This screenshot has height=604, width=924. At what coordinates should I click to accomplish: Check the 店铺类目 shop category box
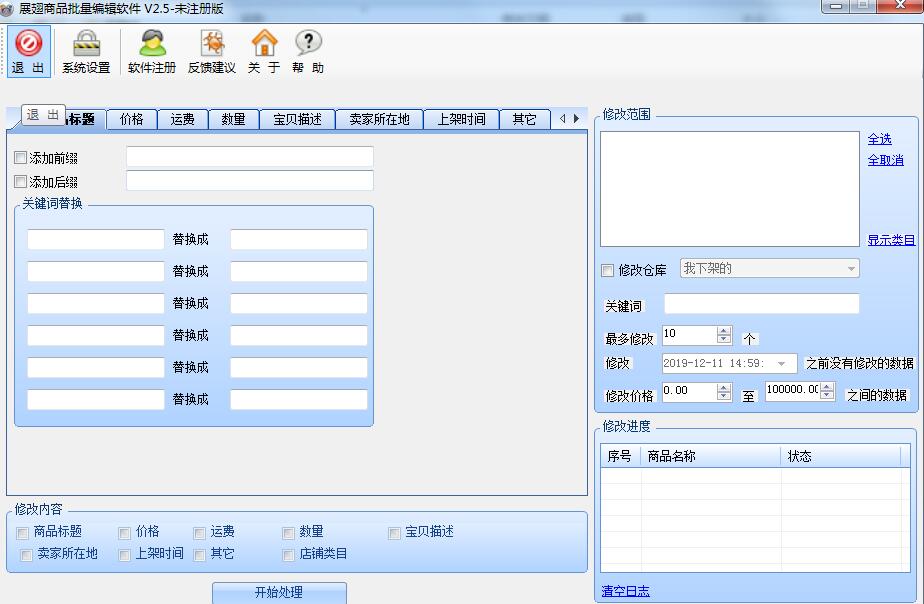pos(288,556)
